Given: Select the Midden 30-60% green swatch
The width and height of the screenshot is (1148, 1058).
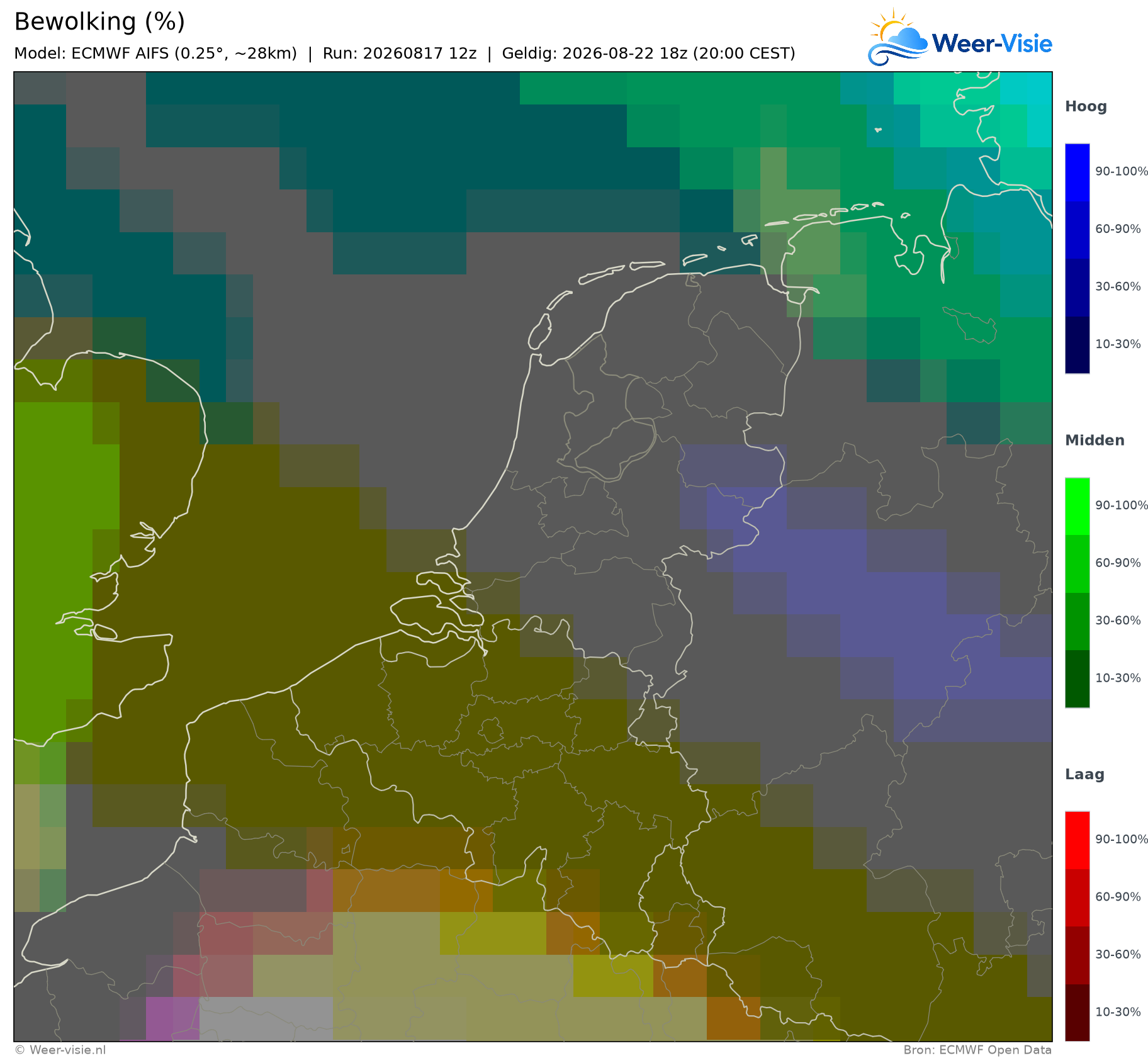Looking at the screenshot, I should tap(1077, 621).
